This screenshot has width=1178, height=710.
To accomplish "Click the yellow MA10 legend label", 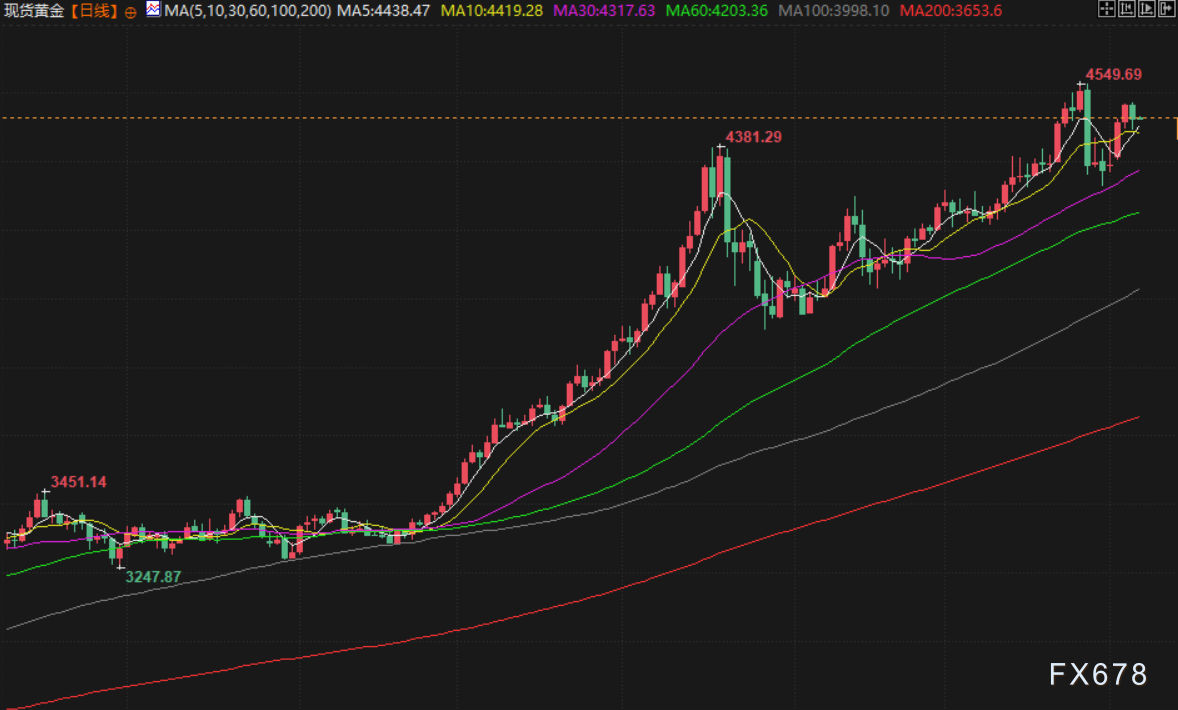I will pos(491,11).
